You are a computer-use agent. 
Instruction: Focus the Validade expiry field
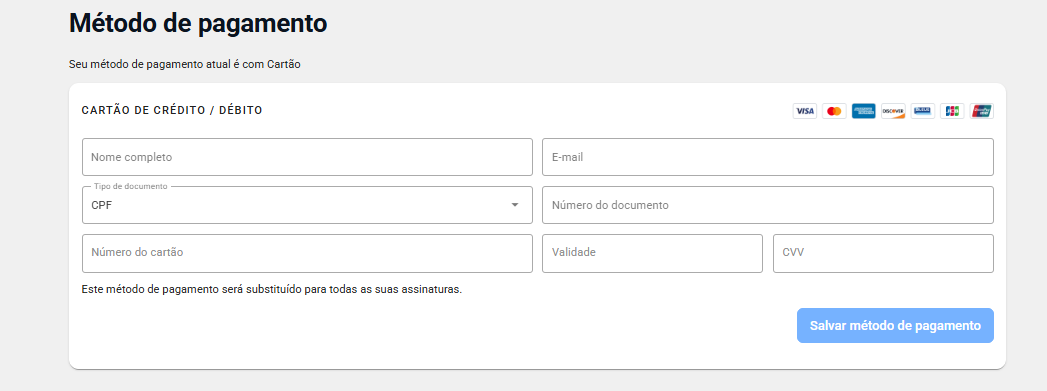pyautogui.click(x=652, y=253)
